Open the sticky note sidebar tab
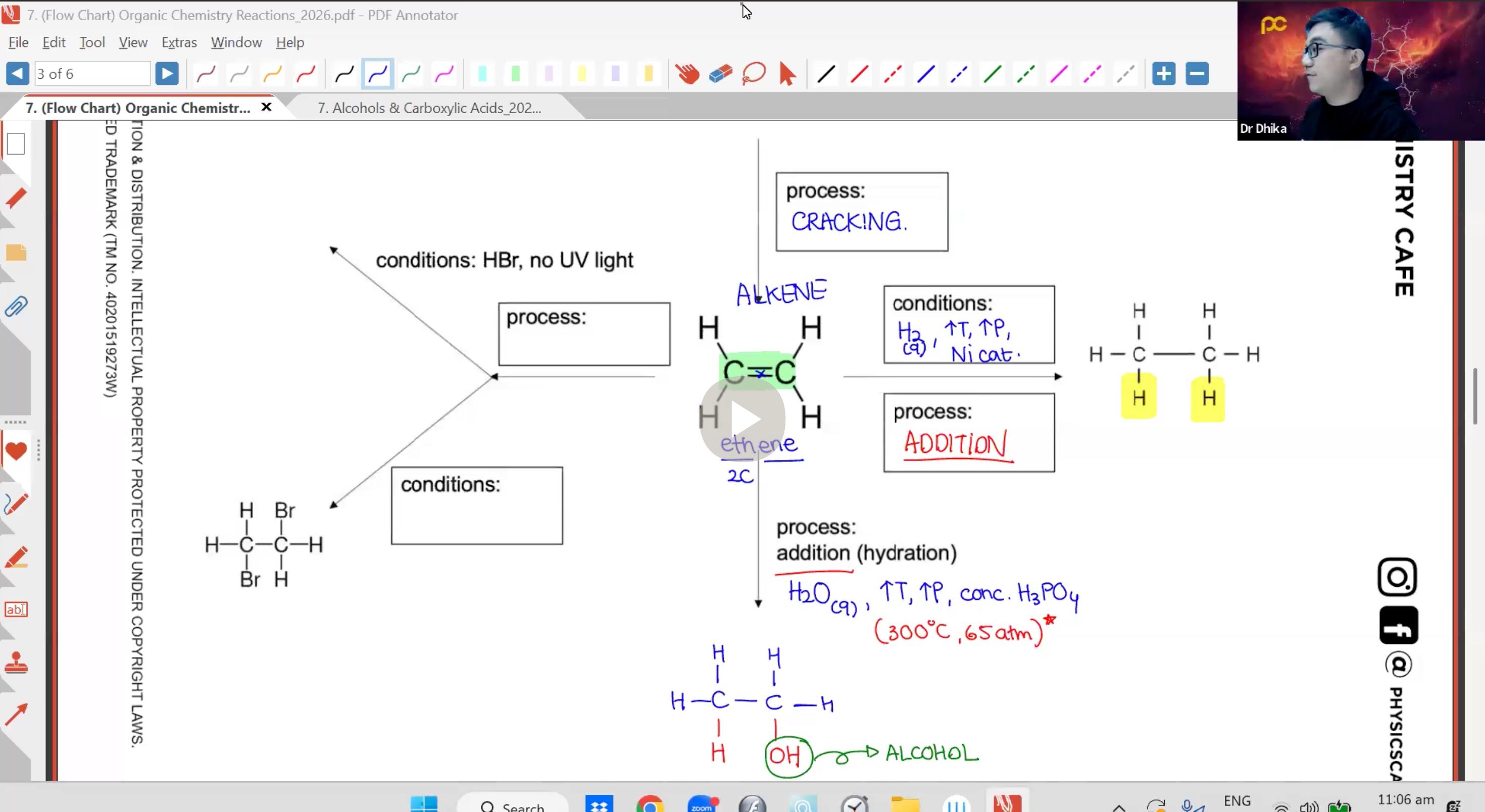This screenshot has height=812, width=1485. tap(16, 252)
